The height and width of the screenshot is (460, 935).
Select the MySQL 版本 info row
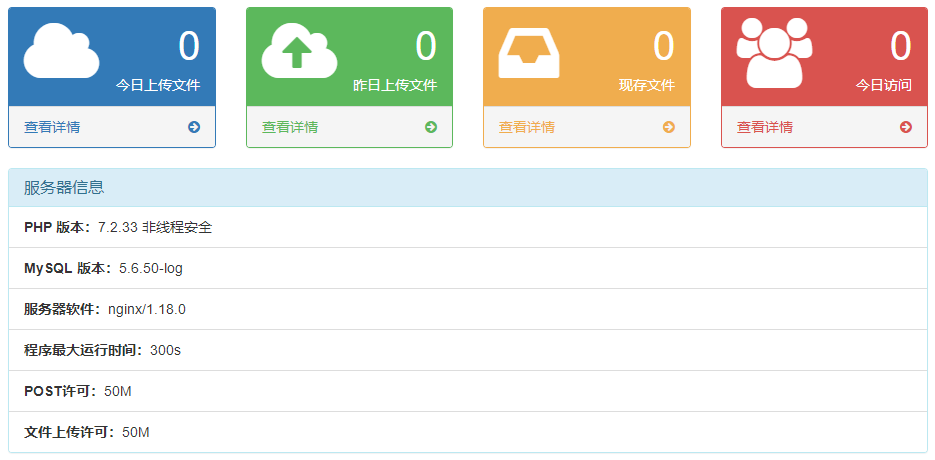click(x=467, y=268)
